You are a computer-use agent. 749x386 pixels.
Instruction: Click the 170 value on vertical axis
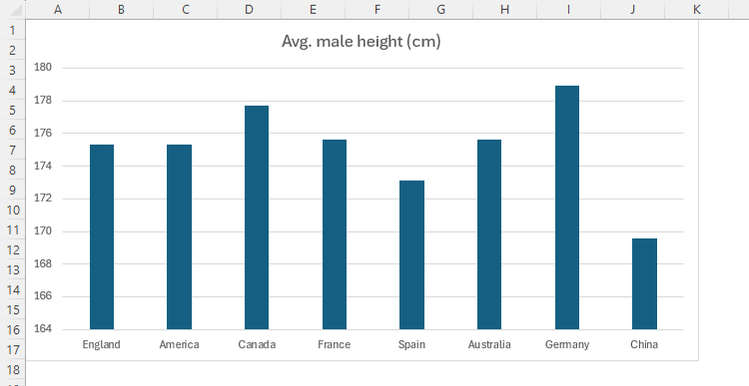click(x=43, y=231)
